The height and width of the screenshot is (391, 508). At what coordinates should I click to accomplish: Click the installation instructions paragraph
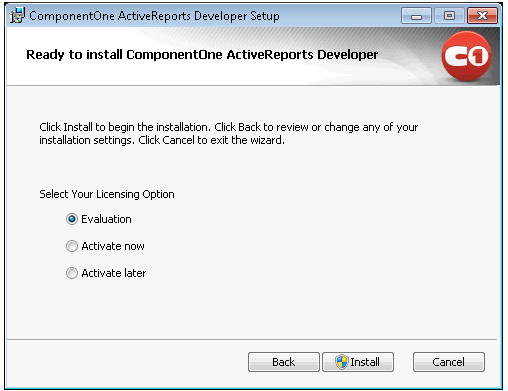[x=229, y=133]
